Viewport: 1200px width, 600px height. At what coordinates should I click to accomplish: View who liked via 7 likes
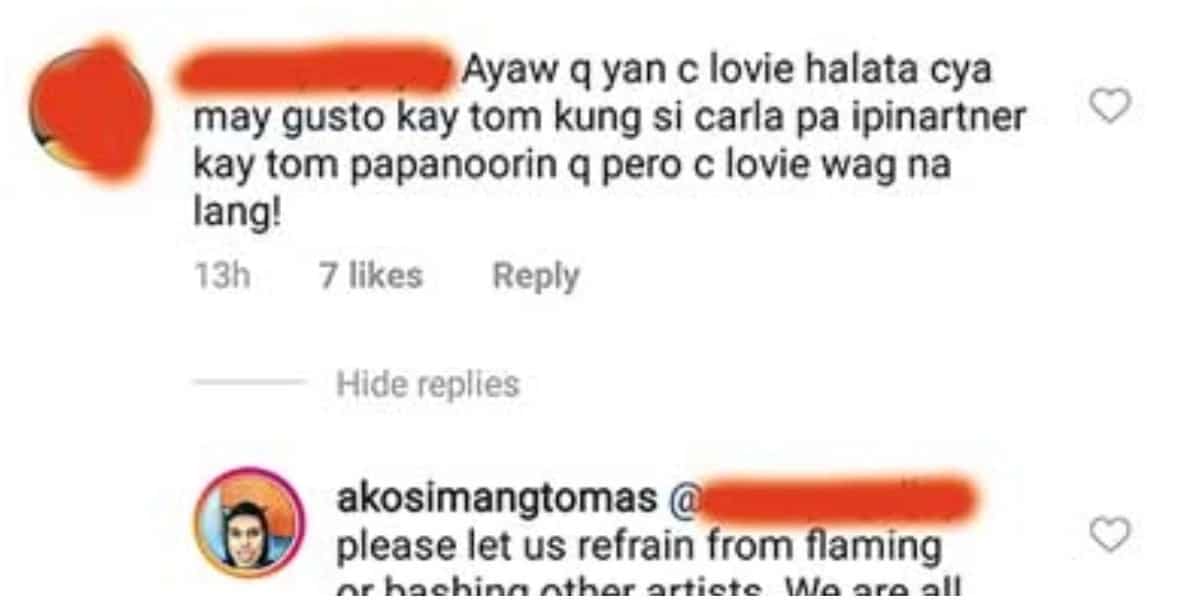tap(371, 276)
